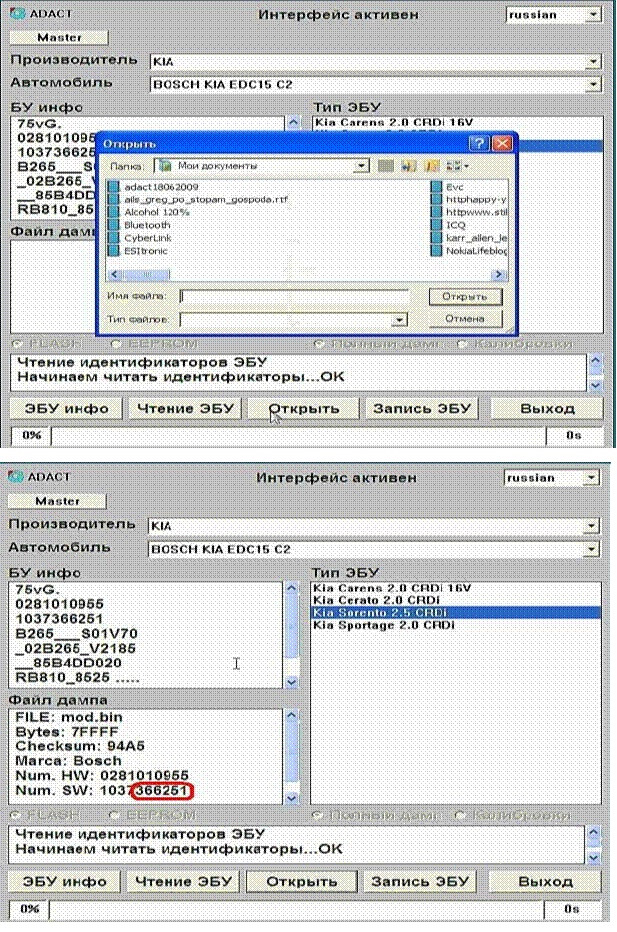
Task: Click the ADACT logo icon in lower window
Action: tap(16, 476)
